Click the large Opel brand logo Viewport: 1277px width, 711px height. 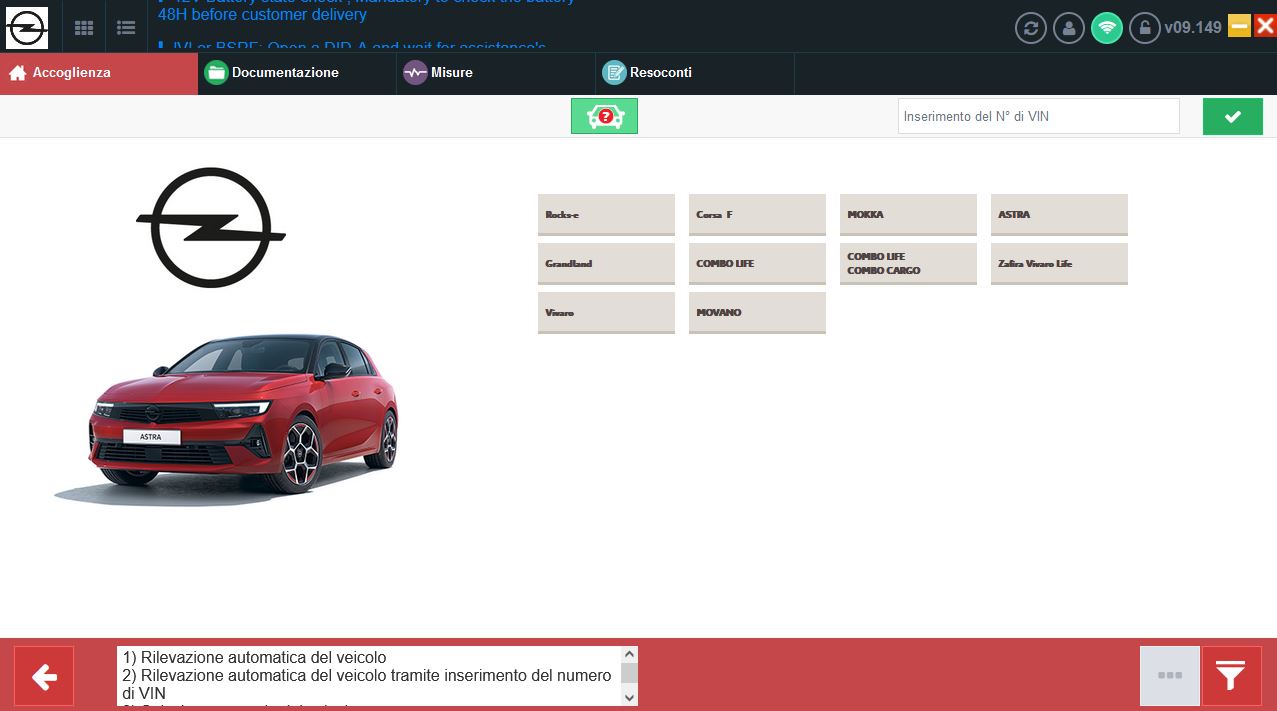211,228
